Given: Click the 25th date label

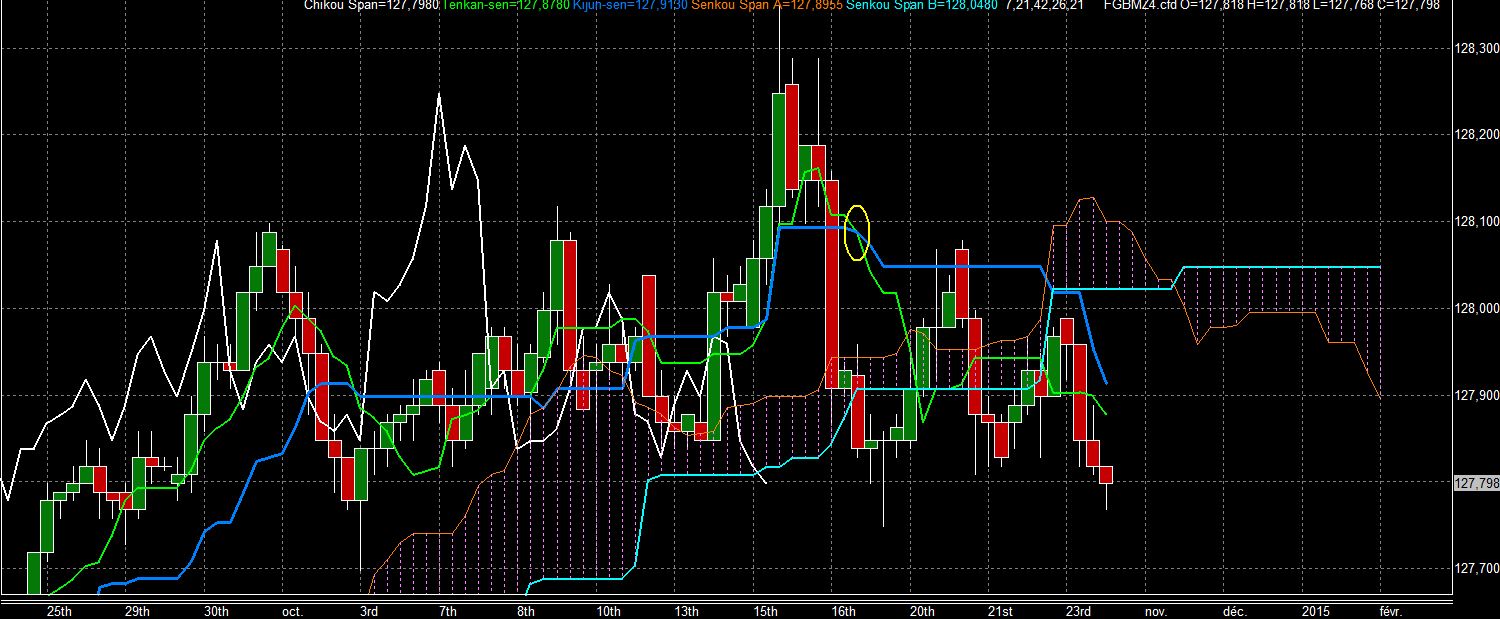Looking at the screenshot, I should (x=59, y=610).
